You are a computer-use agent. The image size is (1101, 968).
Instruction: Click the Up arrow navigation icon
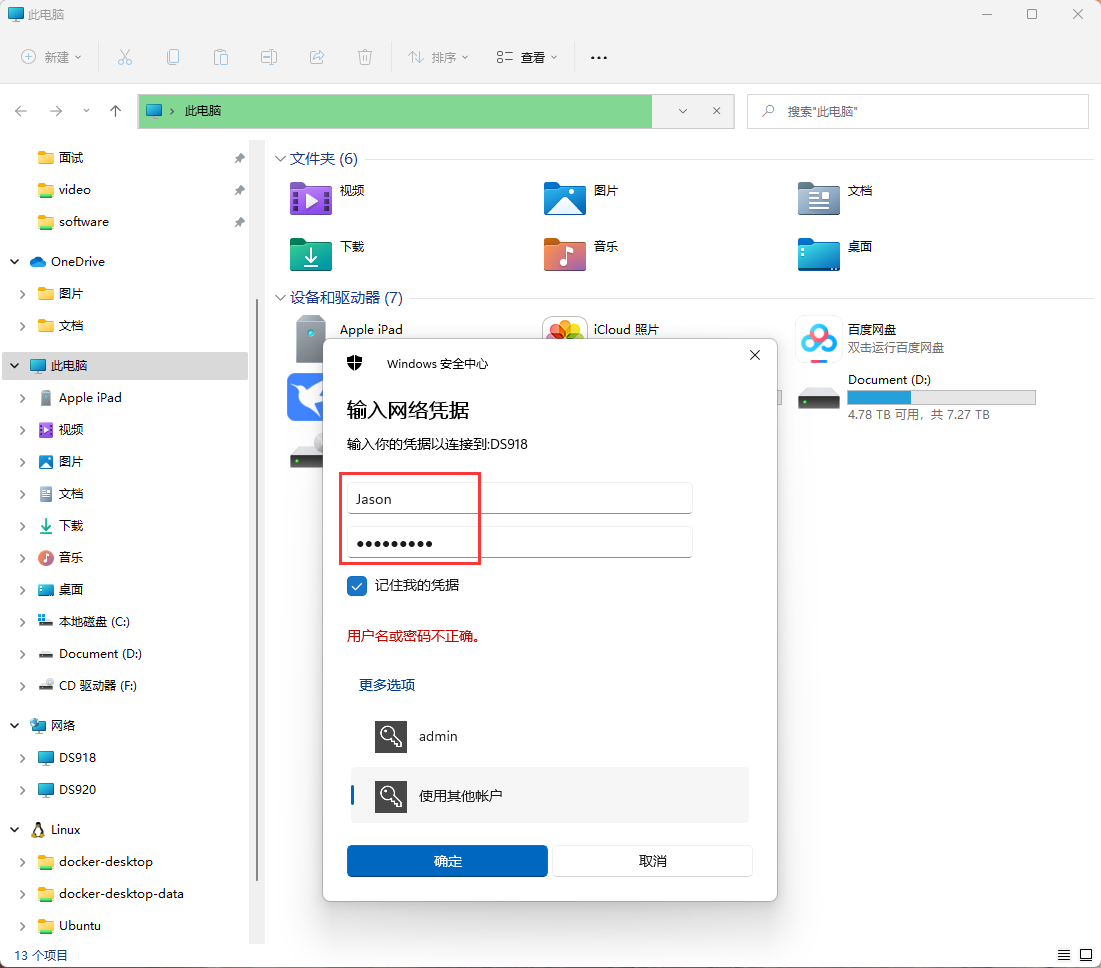coord(116,111)
